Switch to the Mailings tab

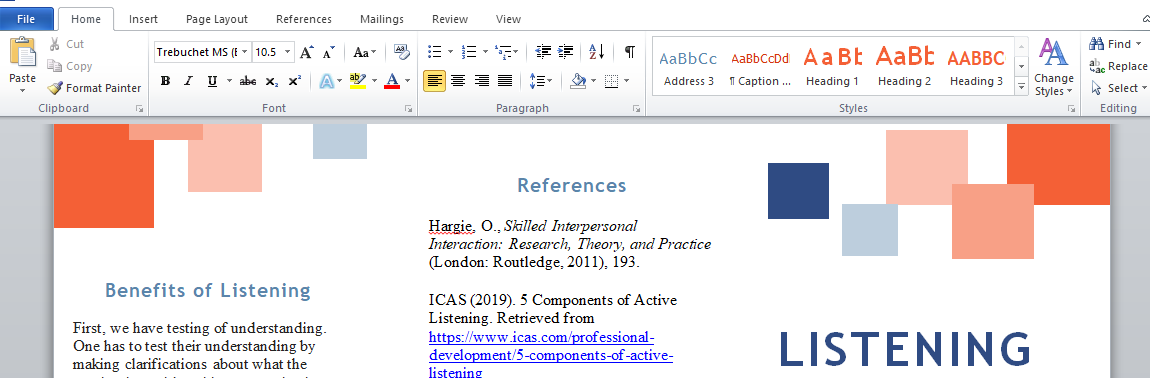[382, 19]
